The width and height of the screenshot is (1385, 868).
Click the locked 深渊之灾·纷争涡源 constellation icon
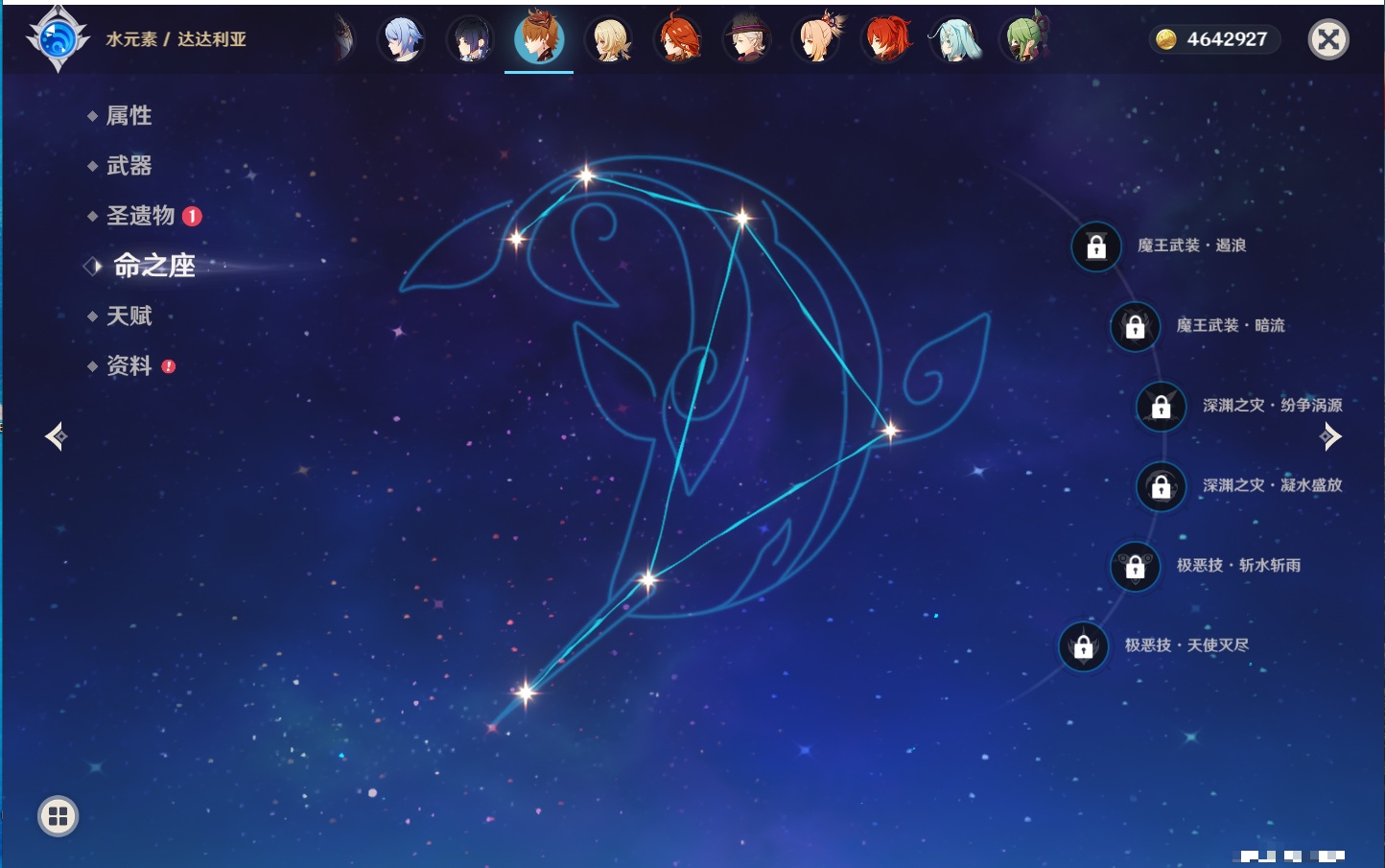(x=1161, y=406)
